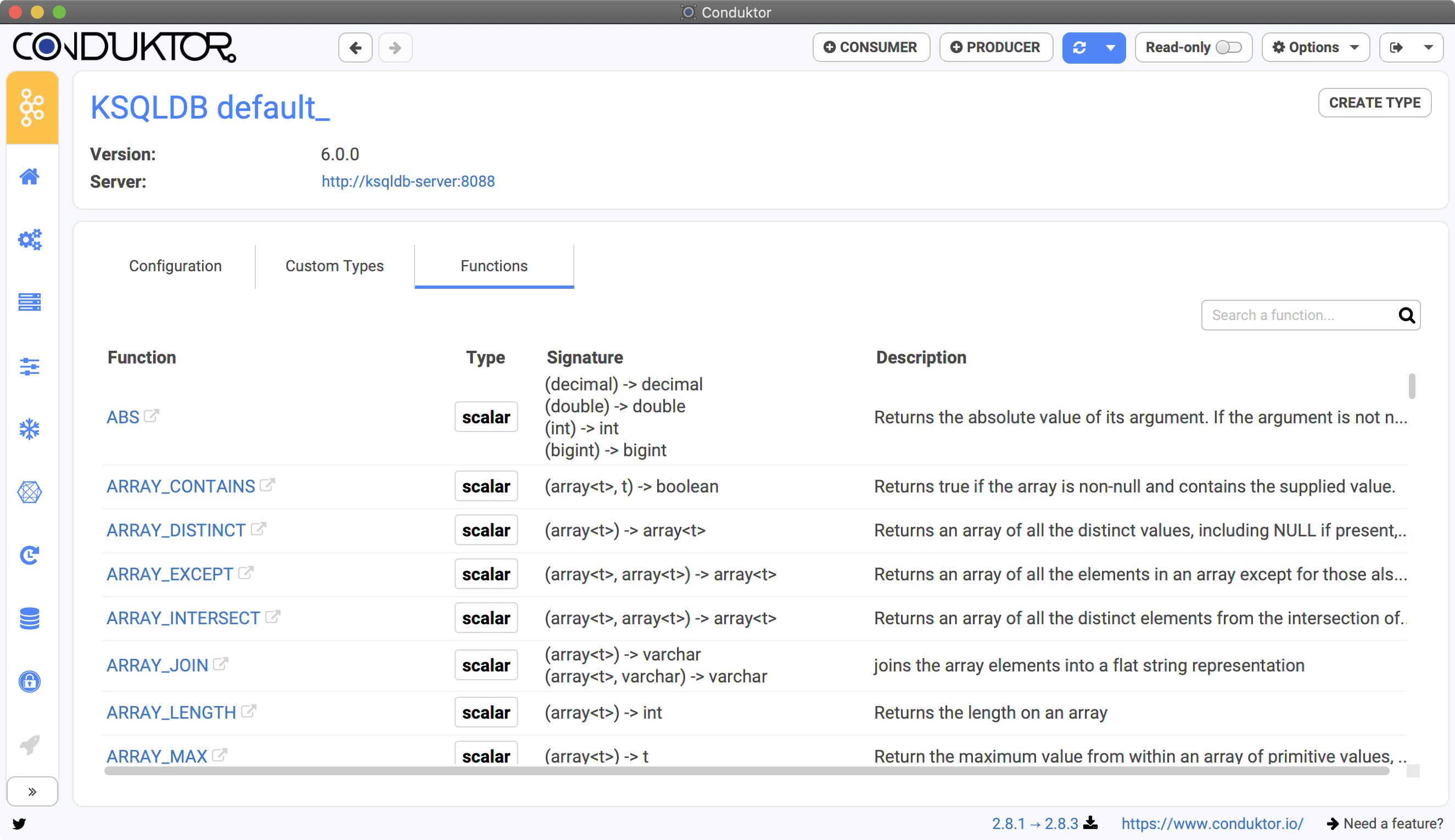Click the CONSUMER button

coord(871,47)
